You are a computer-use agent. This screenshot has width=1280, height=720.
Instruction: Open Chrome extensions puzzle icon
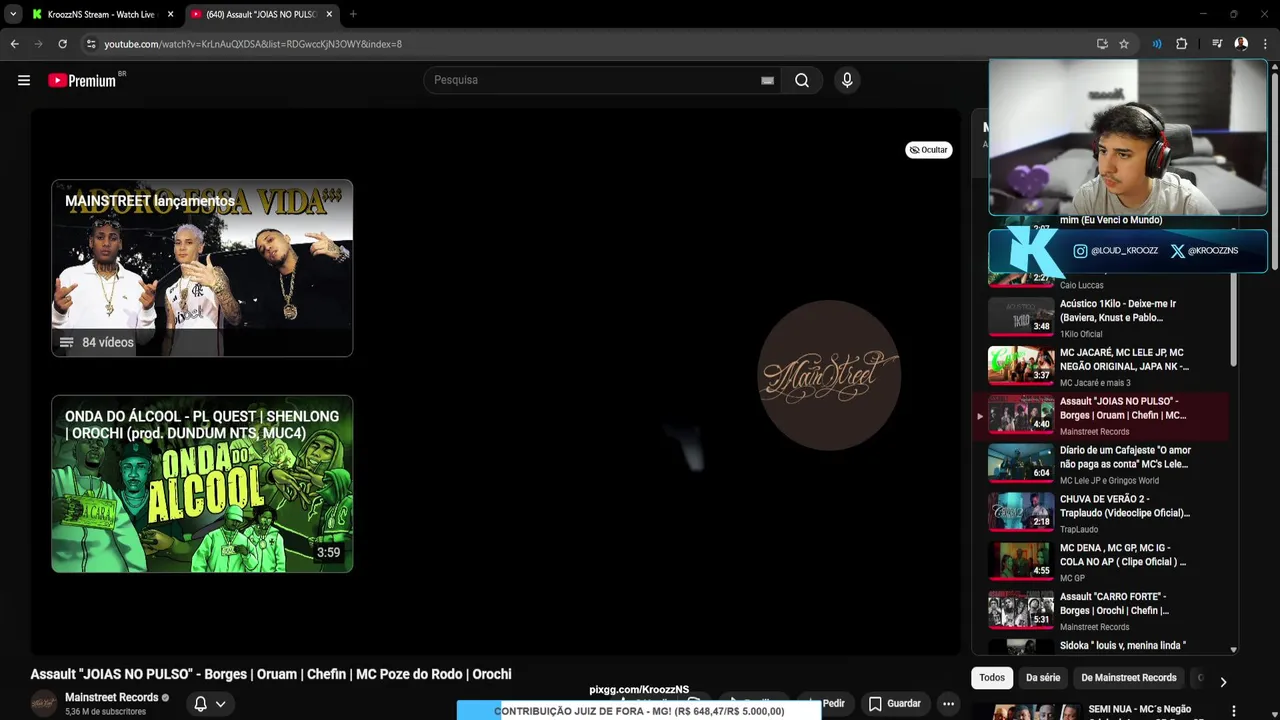tap(1181, 44)
